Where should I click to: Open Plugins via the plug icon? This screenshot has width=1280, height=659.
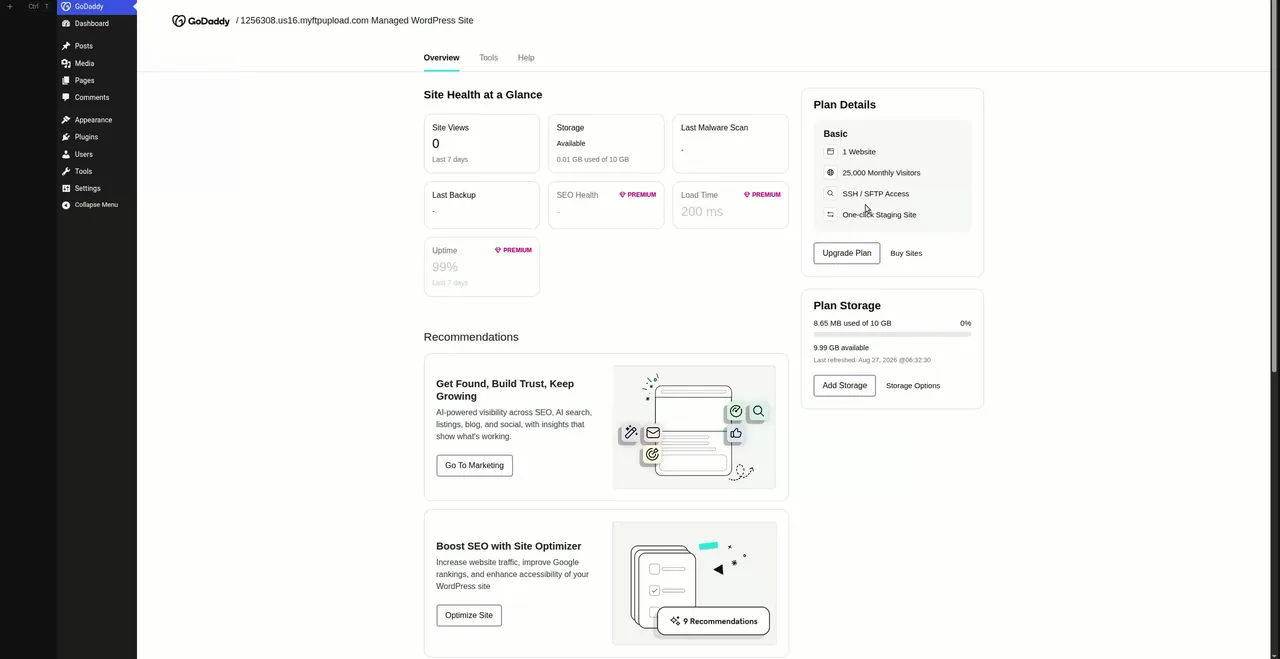pos(66,137)
